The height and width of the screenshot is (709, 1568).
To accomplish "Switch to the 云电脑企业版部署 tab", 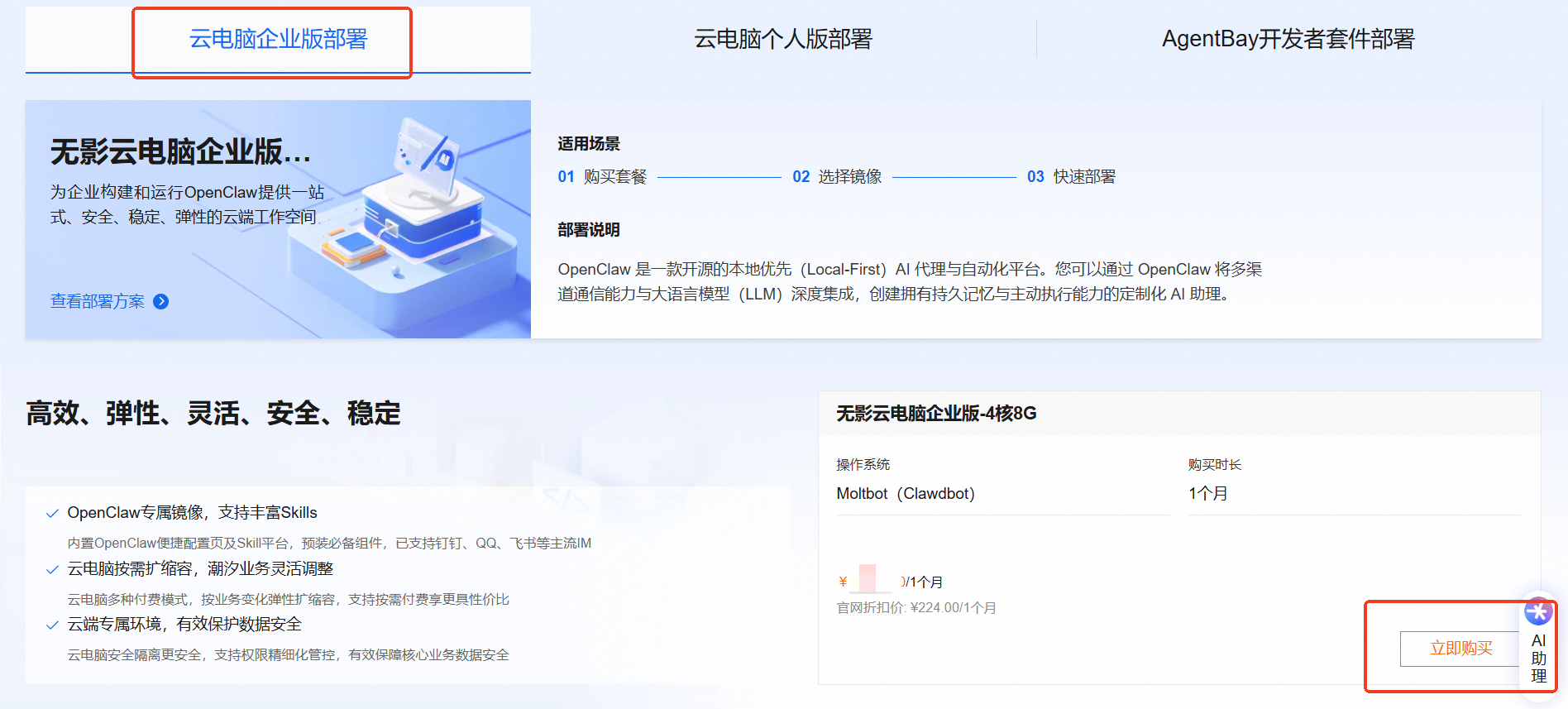I will 278,39.
